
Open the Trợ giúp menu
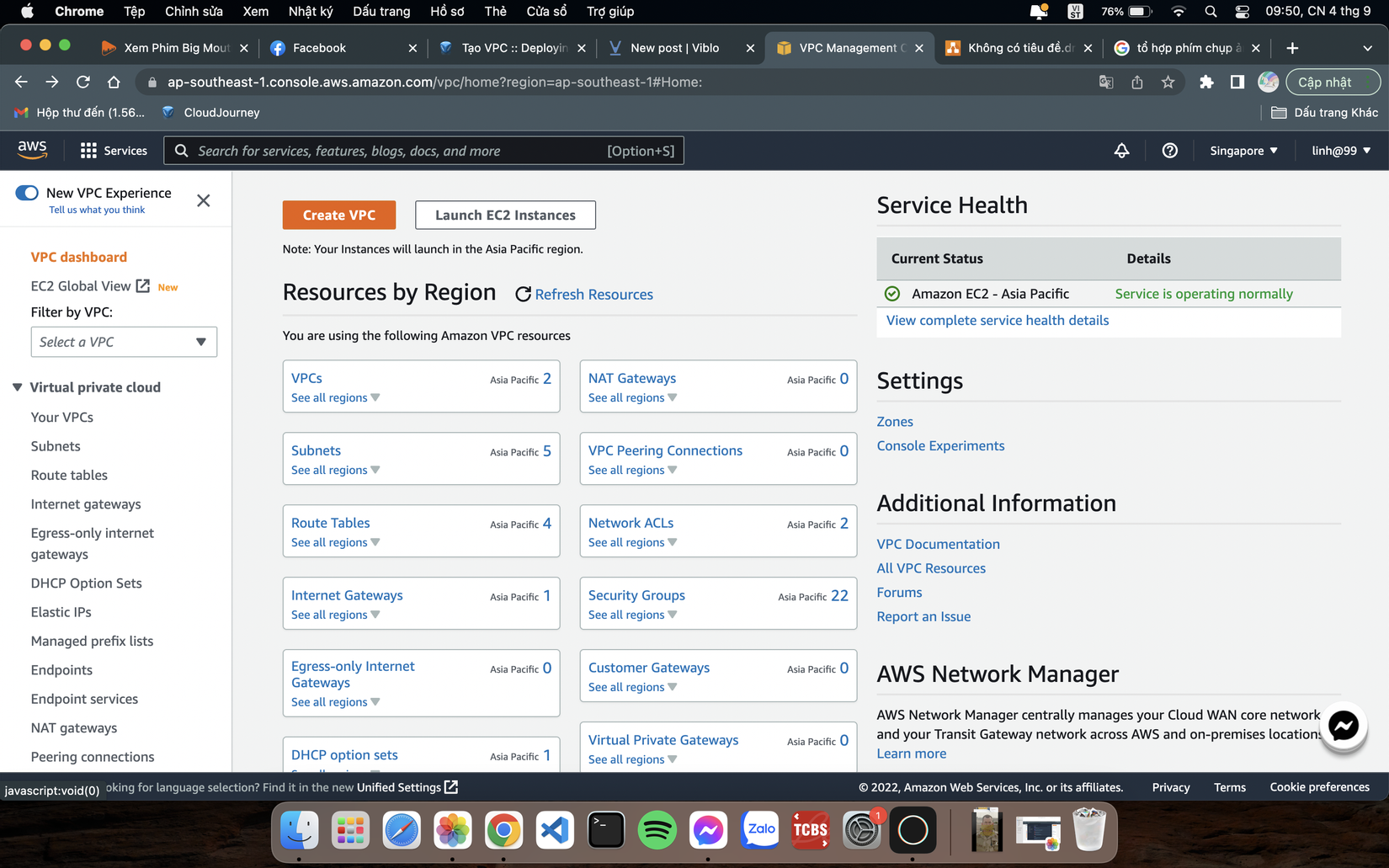pos(610,11)
